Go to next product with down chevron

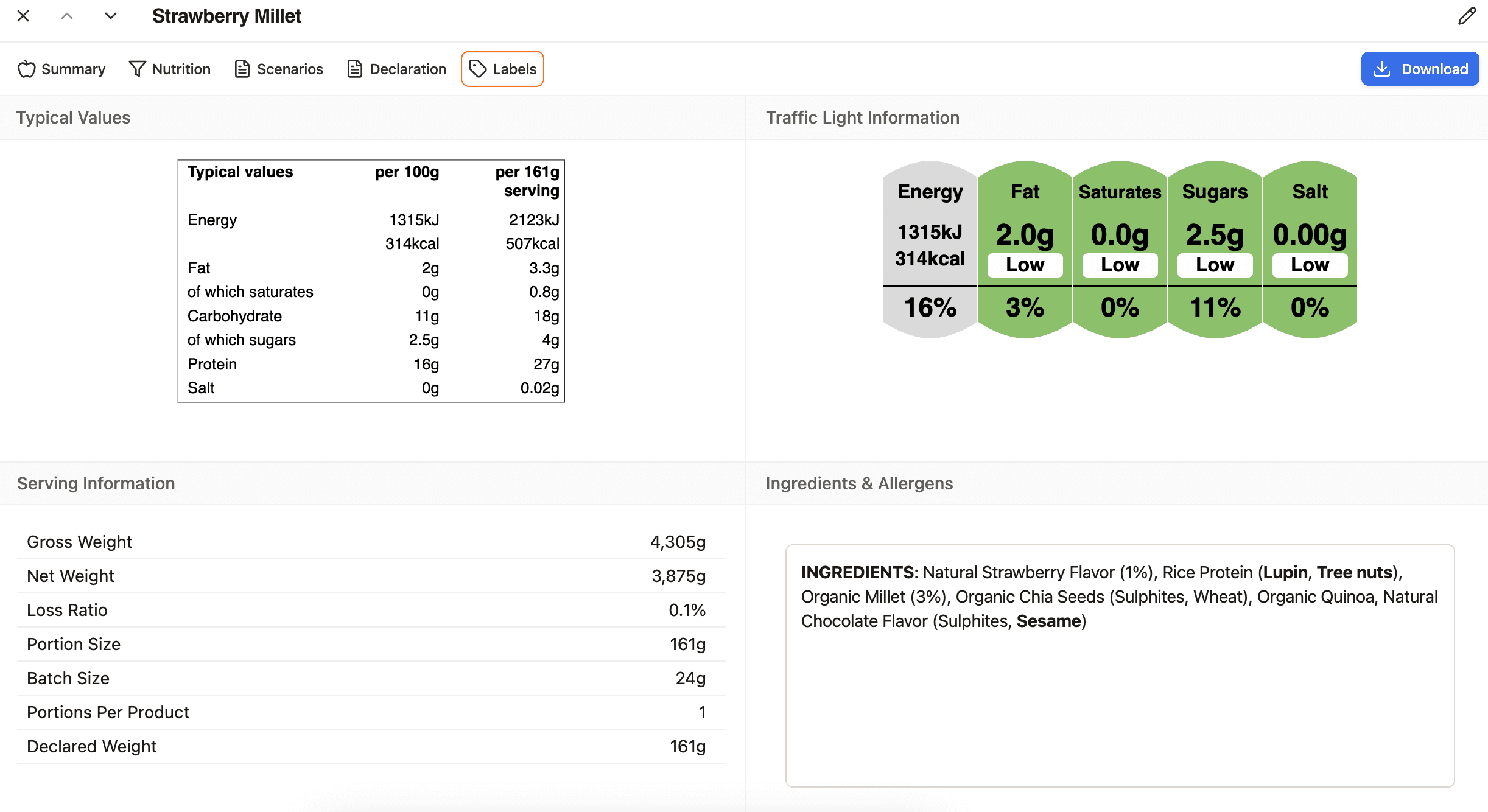click(x=110, y=16)
